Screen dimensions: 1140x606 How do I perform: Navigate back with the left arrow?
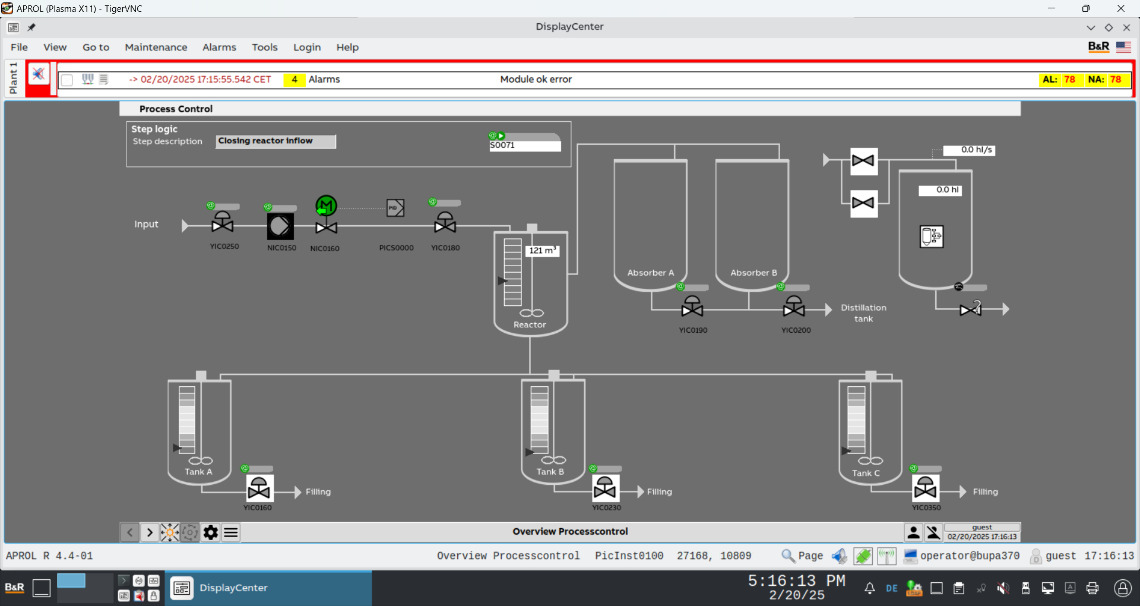pos(130,532)
